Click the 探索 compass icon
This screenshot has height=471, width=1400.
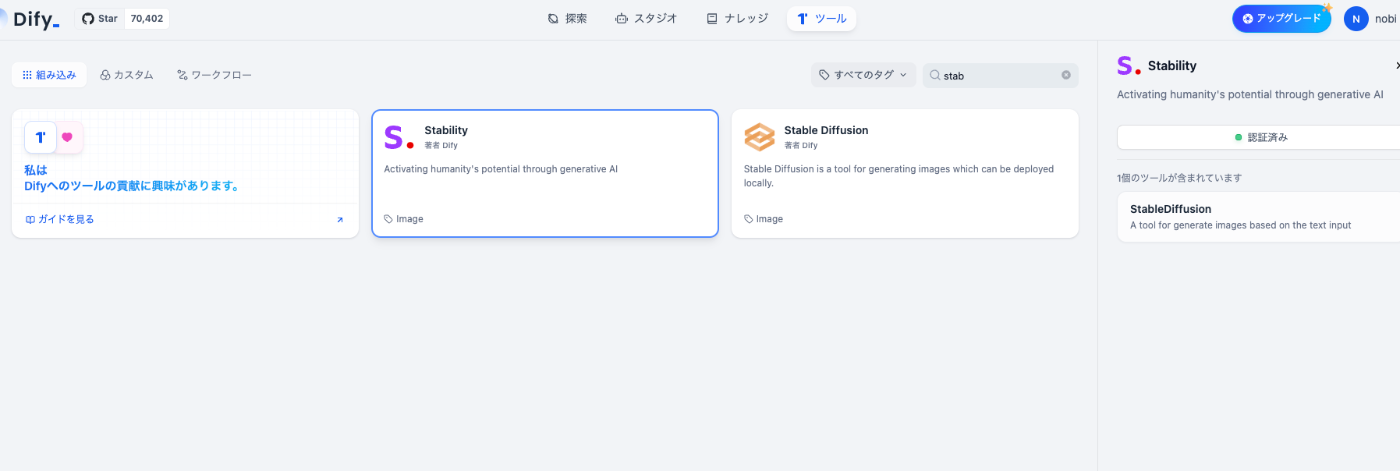pyautogui.click(x=553, y=18)
